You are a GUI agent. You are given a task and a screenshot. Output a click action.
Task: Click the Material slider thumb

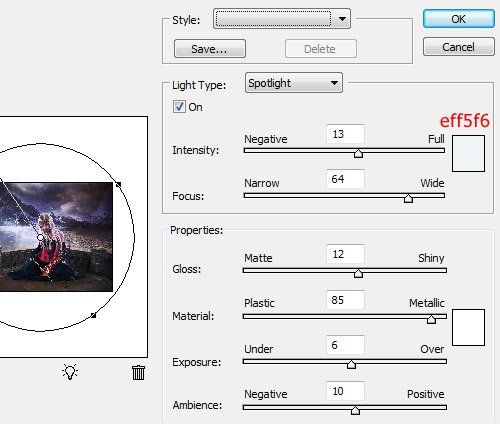(x=431, y=319)
